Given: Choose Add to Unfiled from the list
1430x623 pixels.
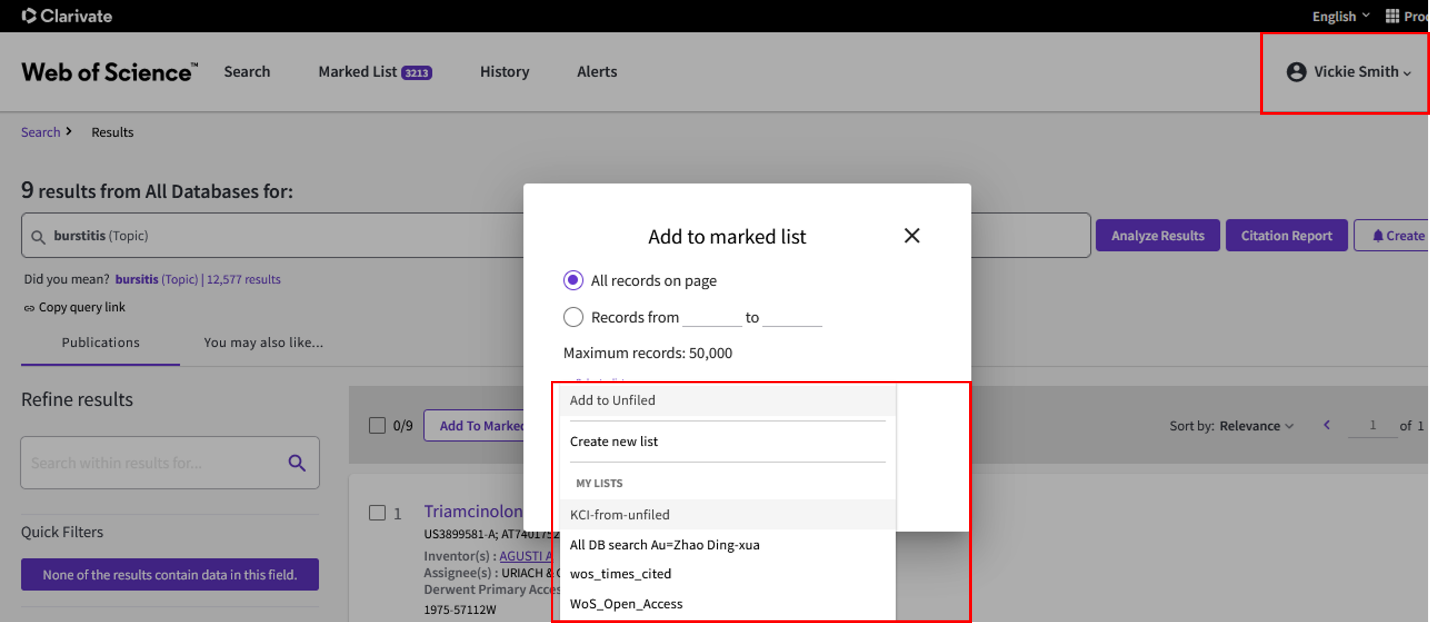Looking at the screenshot, I should (x=612, y=400).
